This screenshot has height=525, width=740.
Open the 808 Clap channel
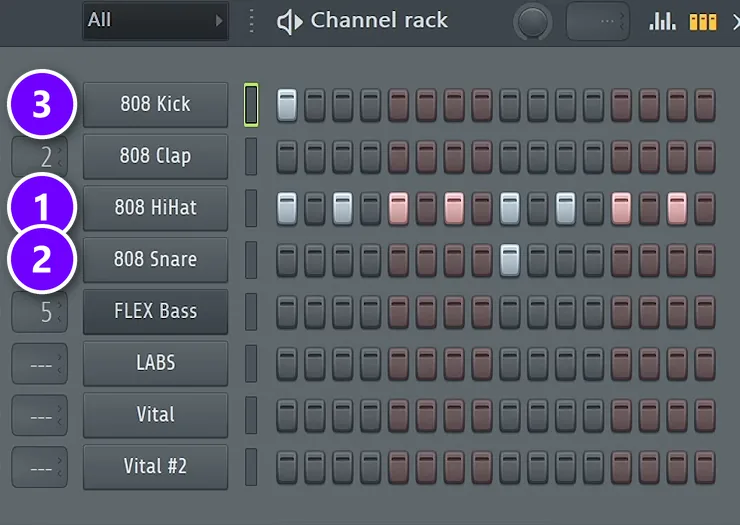pos(155,156)
